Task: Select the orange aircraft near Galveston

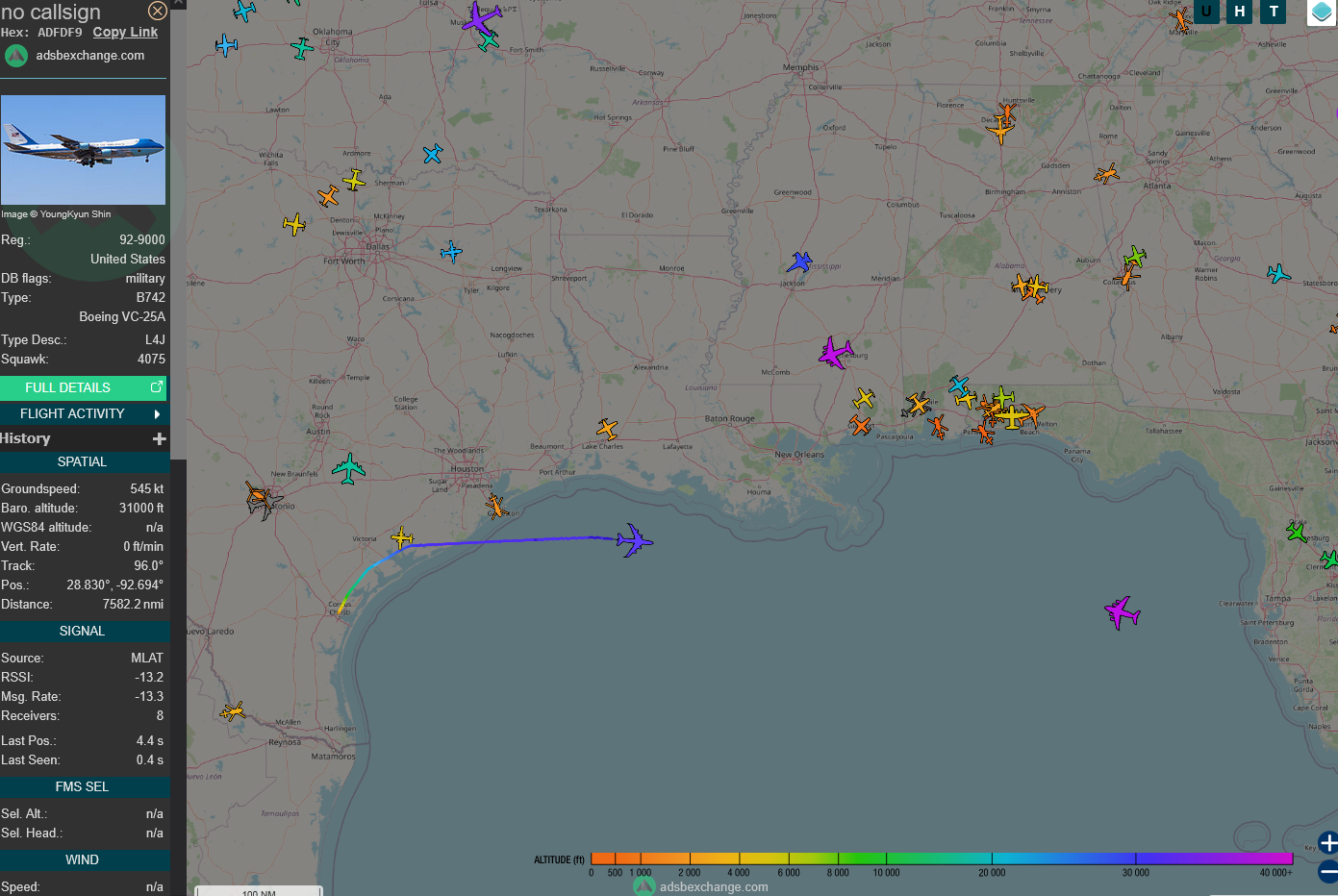Action: [x=495, y=506]
